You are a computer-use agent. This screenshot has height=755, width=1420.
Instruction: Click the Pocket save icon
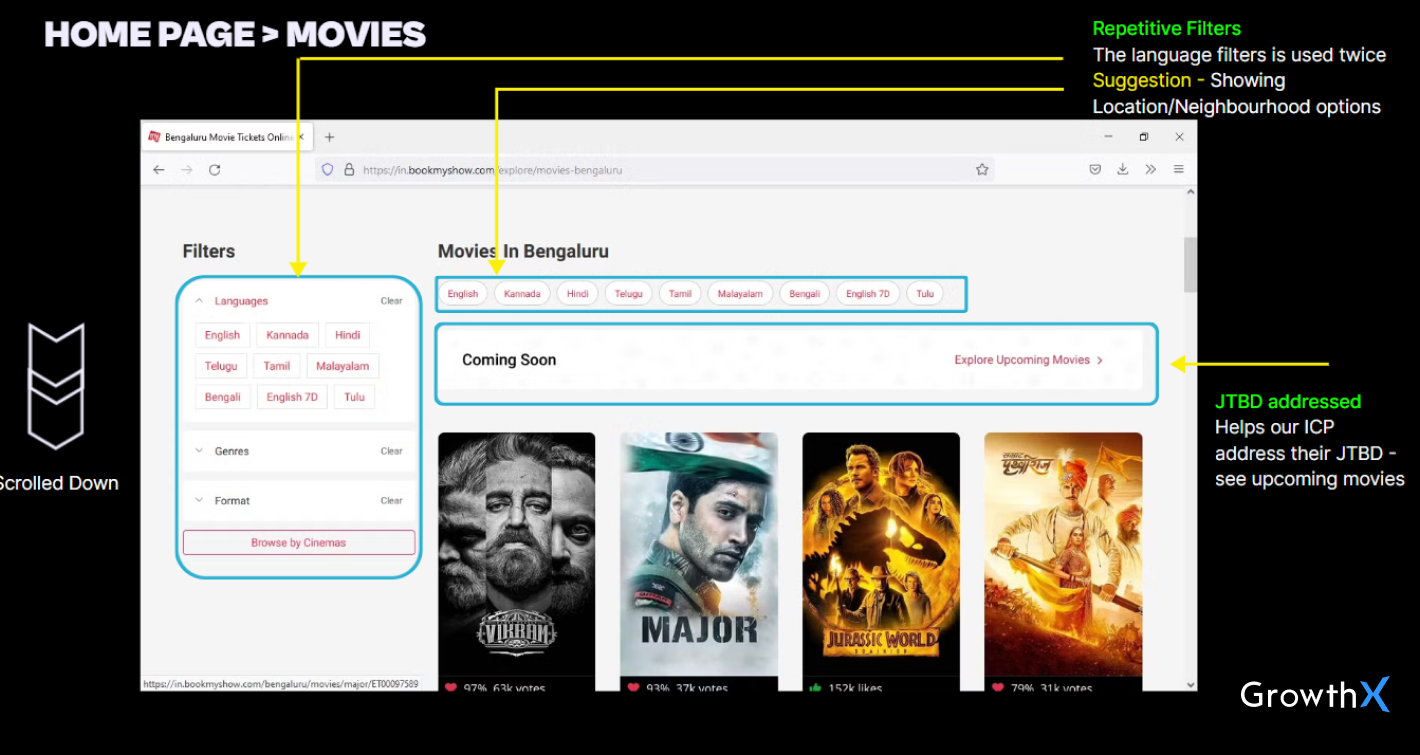[x=1095, y=170]
